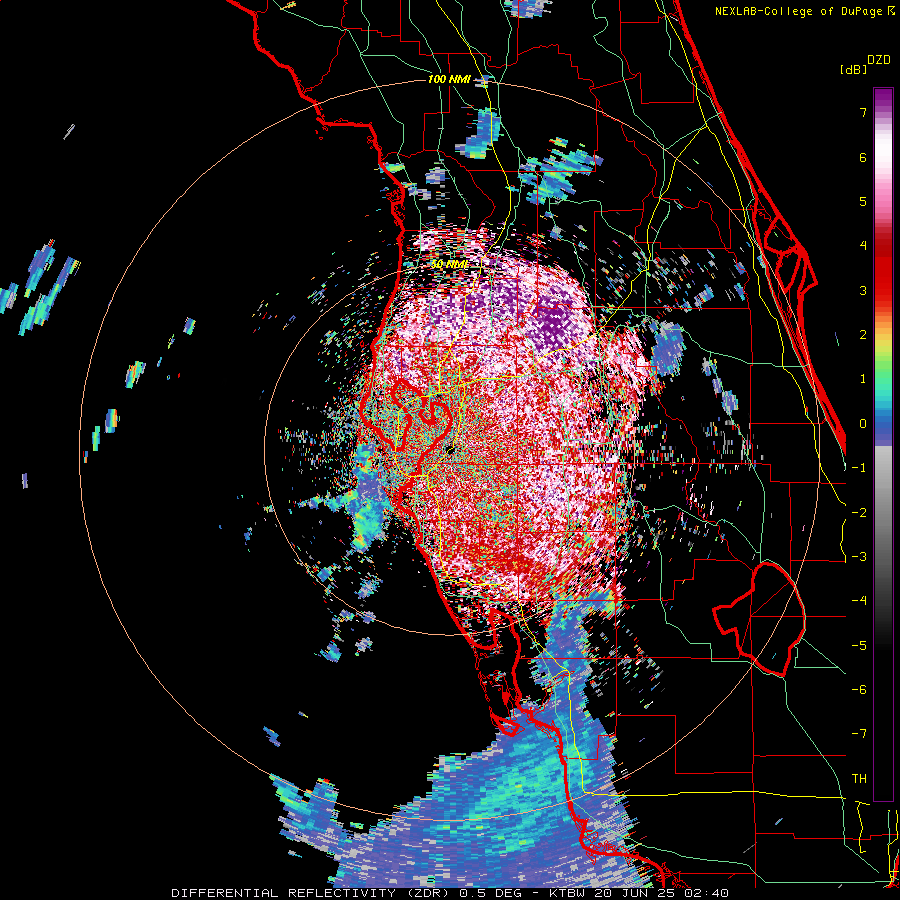Select the 4 value on the color scale
Screen dimensions: 900x900
click(x=863, y=246)
